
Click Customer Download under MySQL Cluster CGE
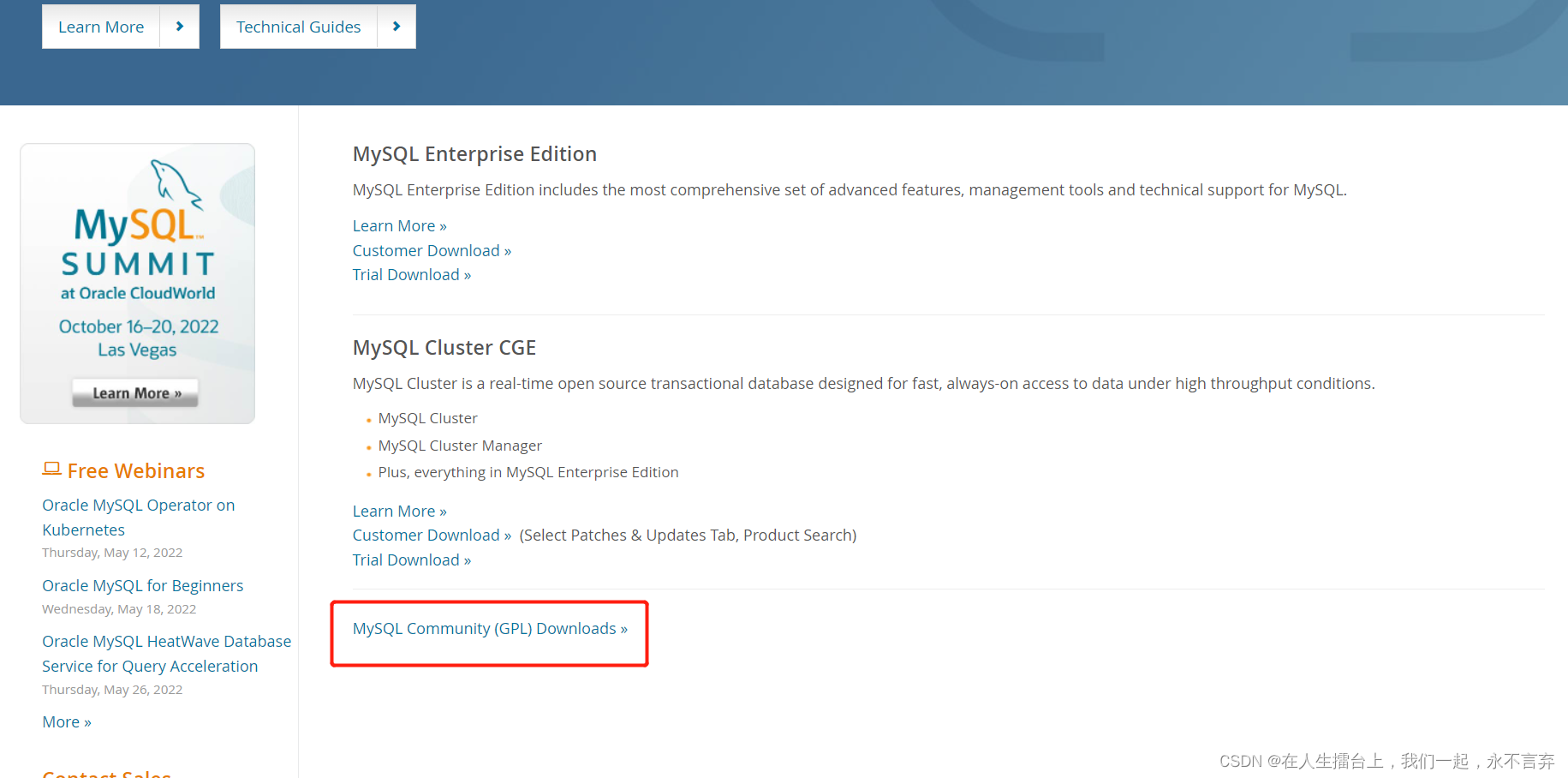pos(432,535)
